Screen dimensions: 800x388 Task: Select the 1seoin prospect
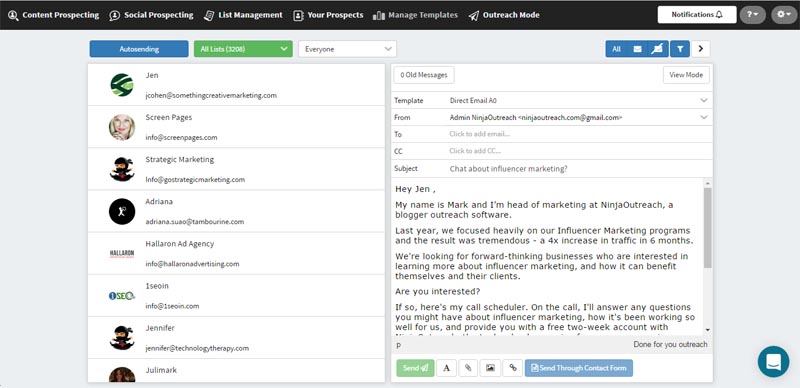pyautogui.click(x=236, y=296)
